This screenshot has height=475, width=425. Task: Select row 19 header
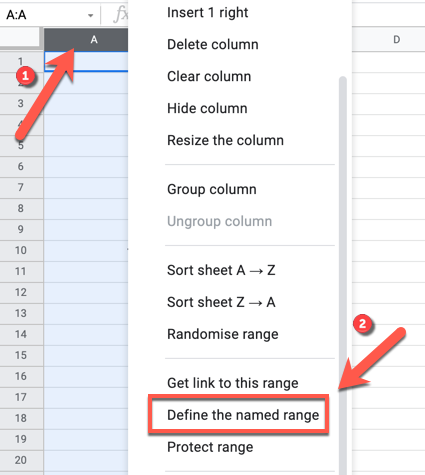tap(21, 440)
